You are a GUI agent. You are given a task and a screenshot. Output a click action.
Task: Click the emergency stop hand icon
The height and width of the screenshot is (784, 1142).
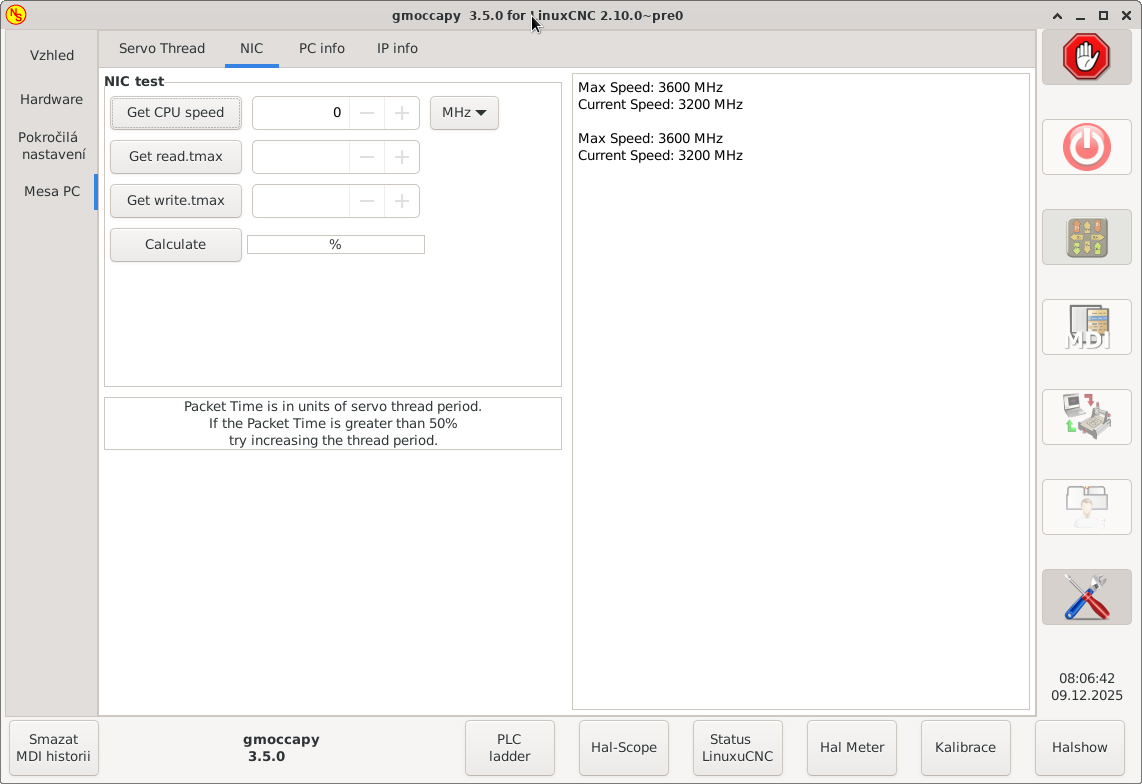pyautogui.click(x=1086, y=57)
